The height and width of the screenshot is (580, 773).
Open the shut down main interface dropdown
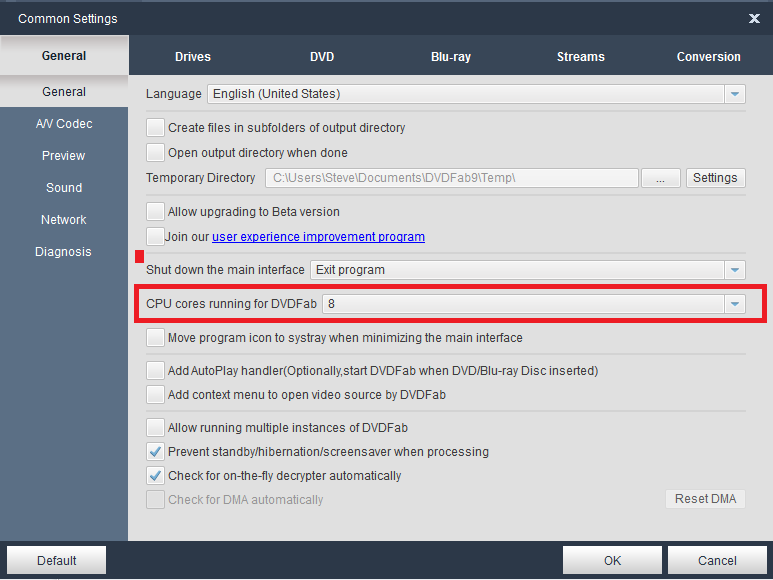(x=735, y=270)
